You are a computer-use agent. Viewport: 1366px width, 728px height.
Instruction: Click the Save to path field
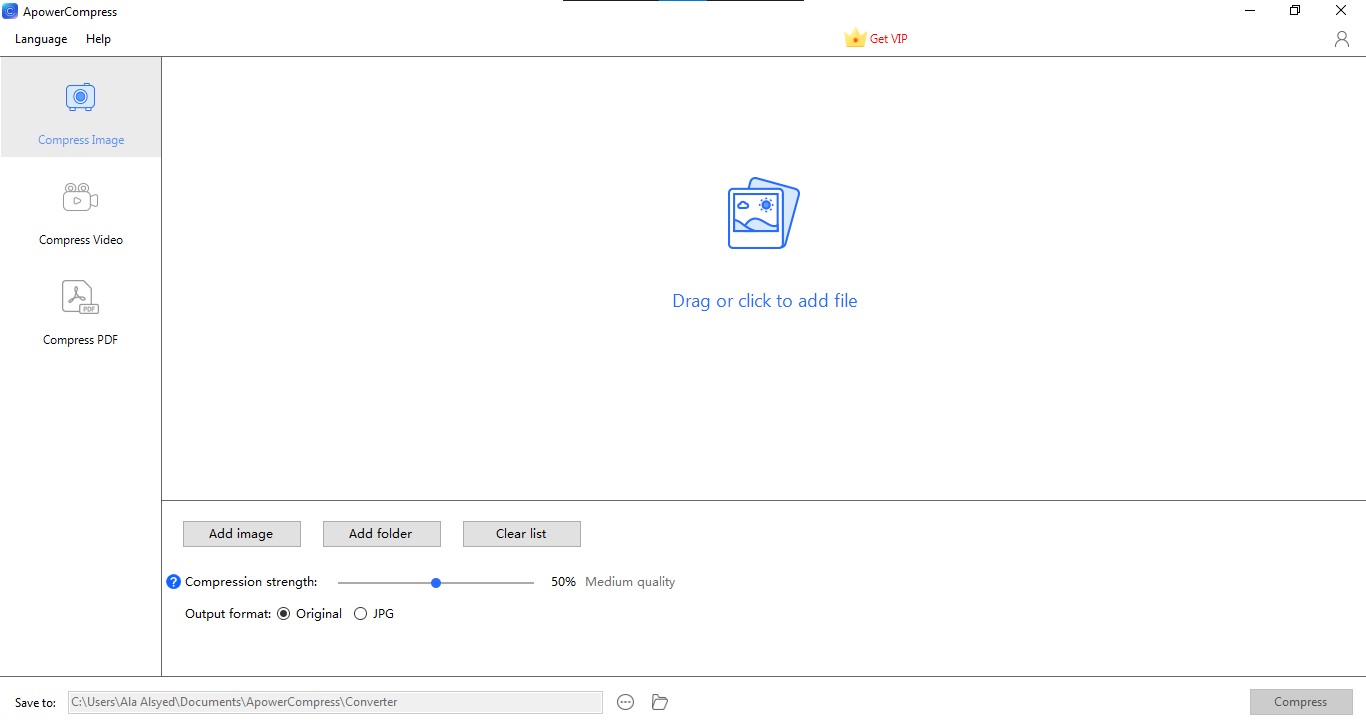pos(335,702)
